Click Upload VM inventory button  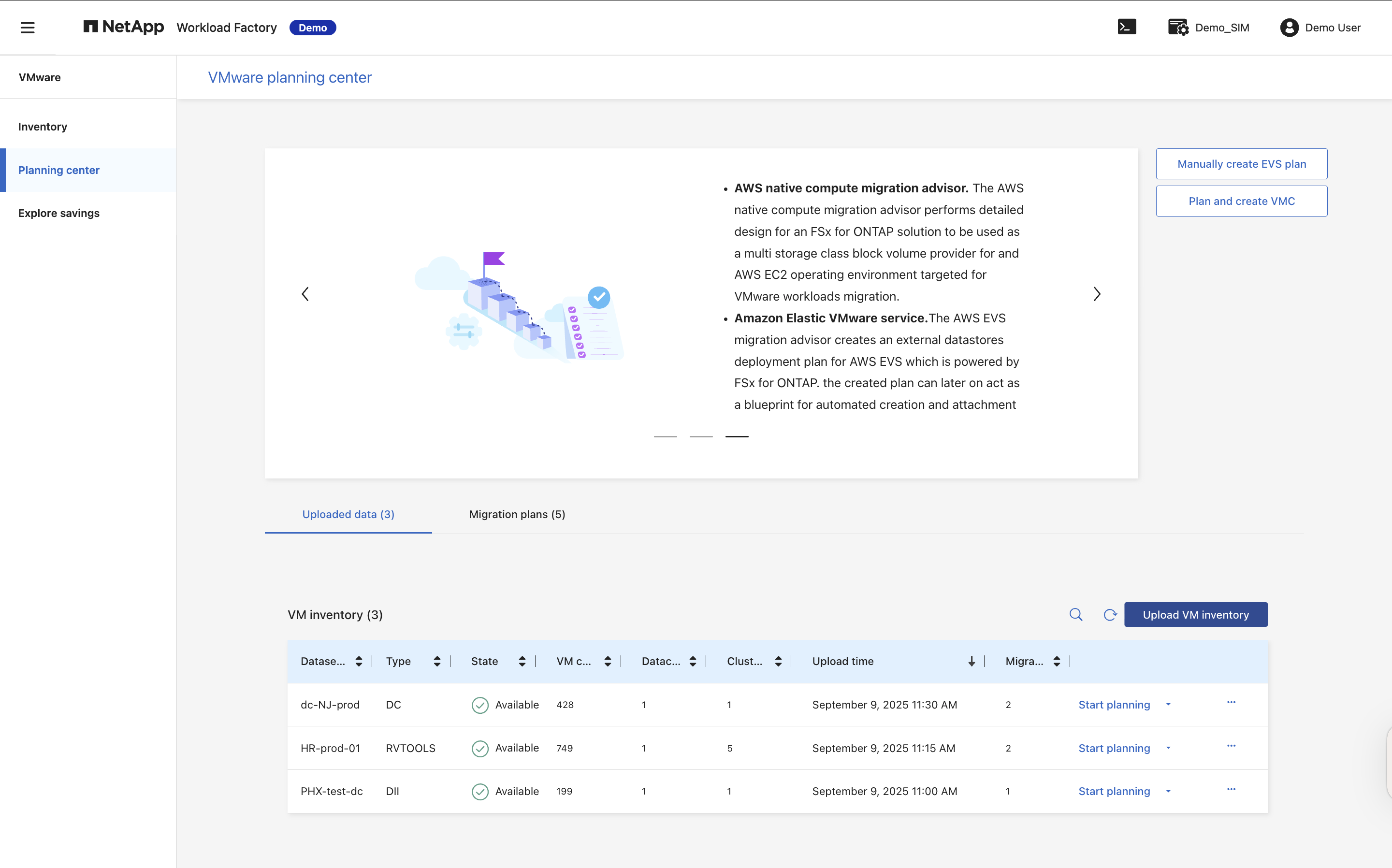[1196, 615]
